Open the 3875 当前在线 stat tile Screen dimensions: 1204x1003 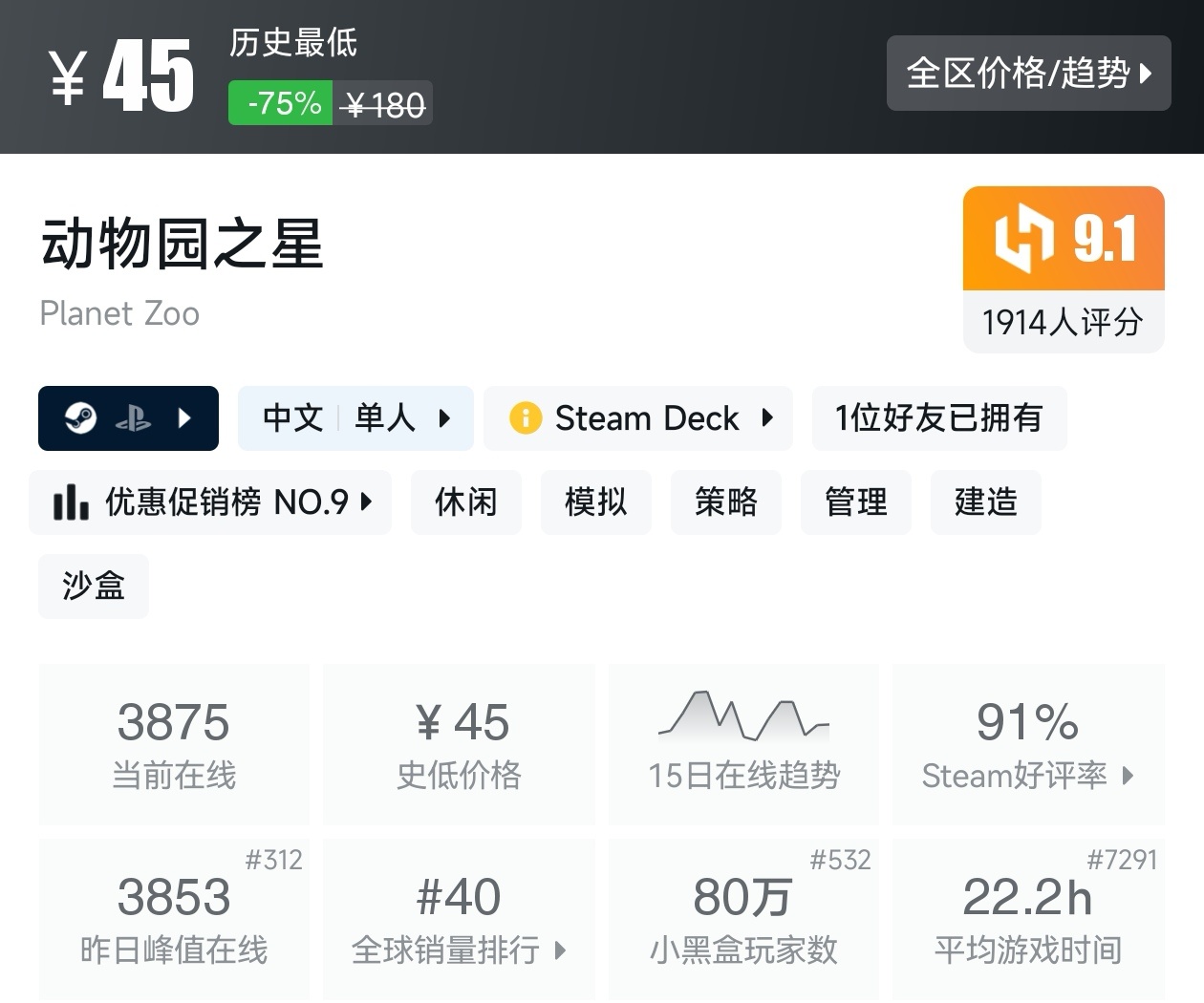point(174,744)
